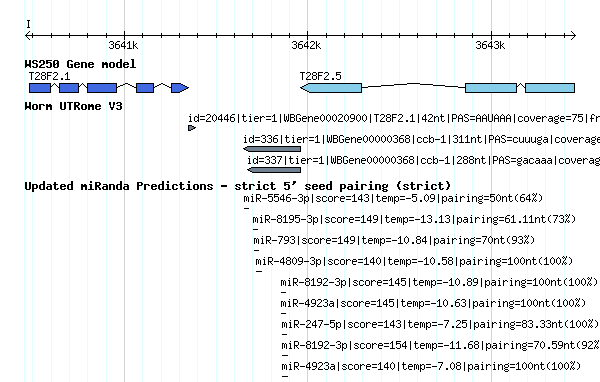Open Updated miRanda Predictions track heading
This screenshot has width=600, height=382.
coord(238,186)
